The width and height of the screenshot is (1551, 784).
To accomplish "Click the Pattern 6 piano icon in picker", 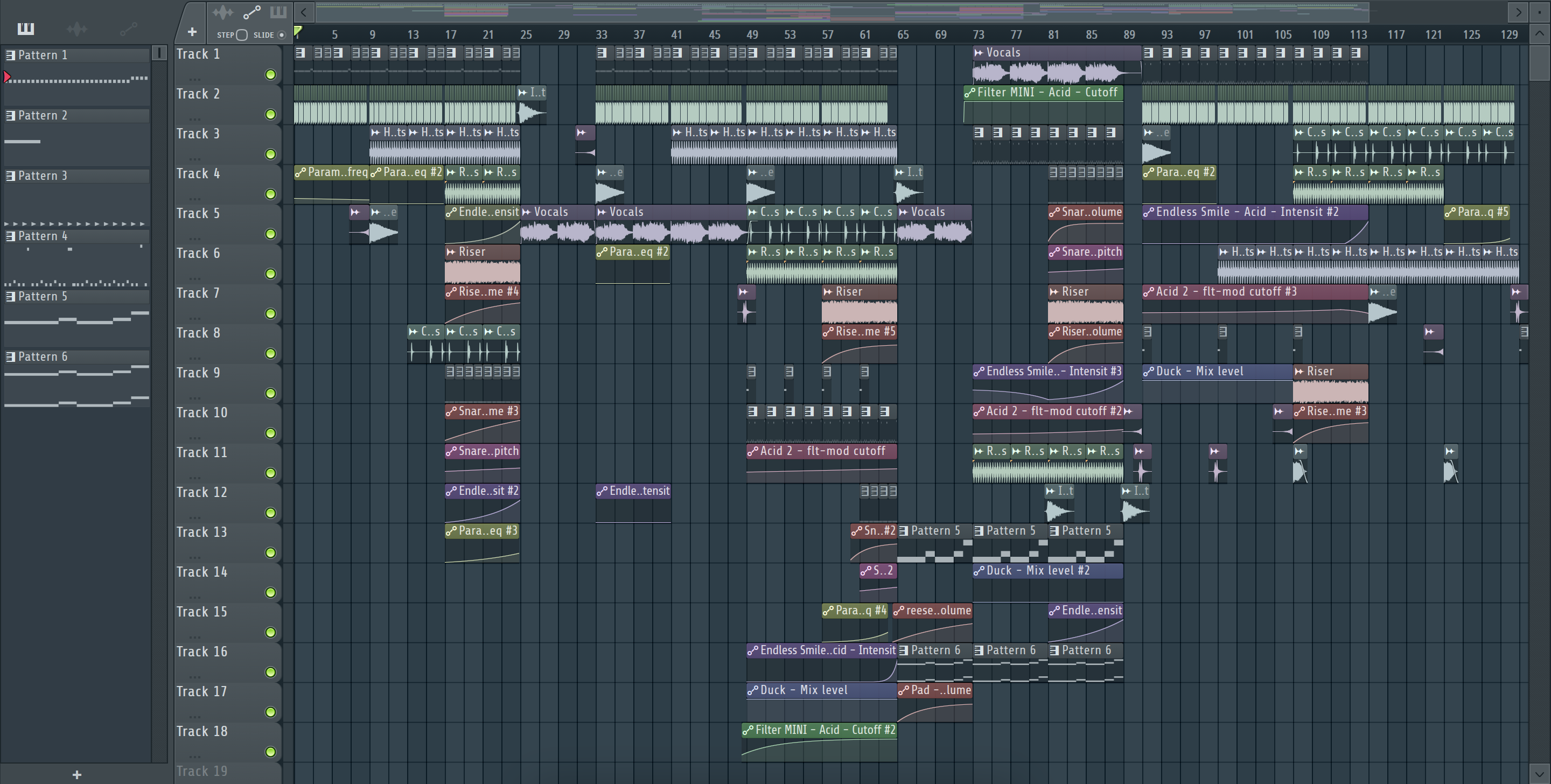I will (10, 356).
